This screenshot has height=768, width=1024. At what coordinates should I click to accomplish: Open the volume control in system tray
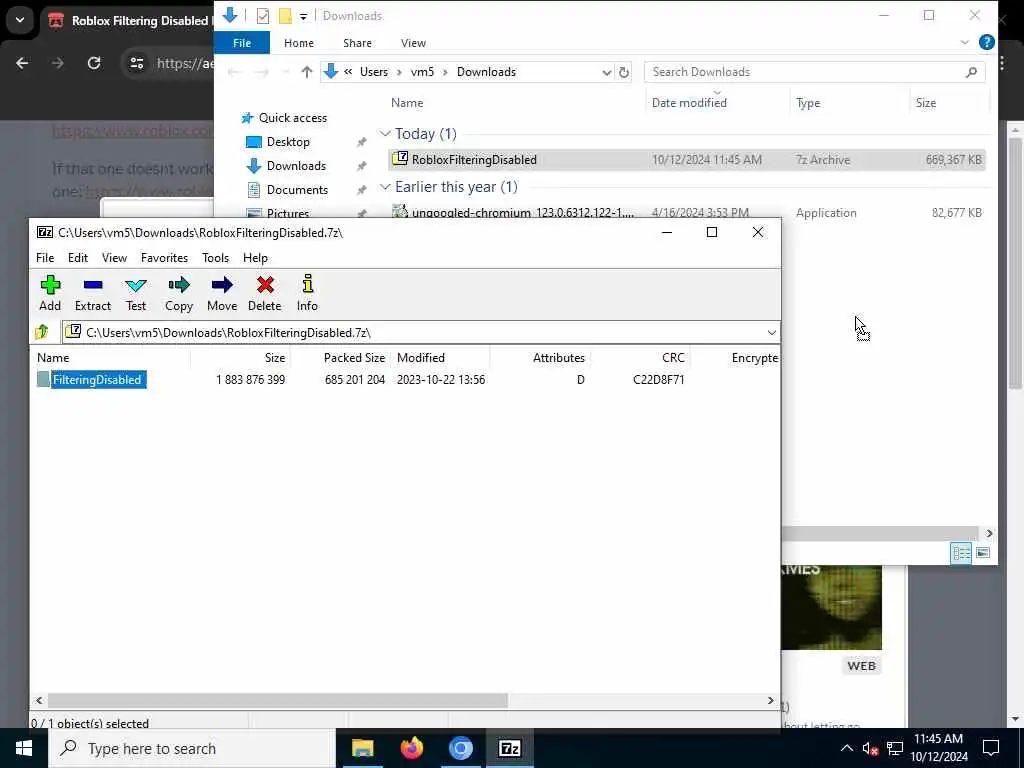(870, 748)
